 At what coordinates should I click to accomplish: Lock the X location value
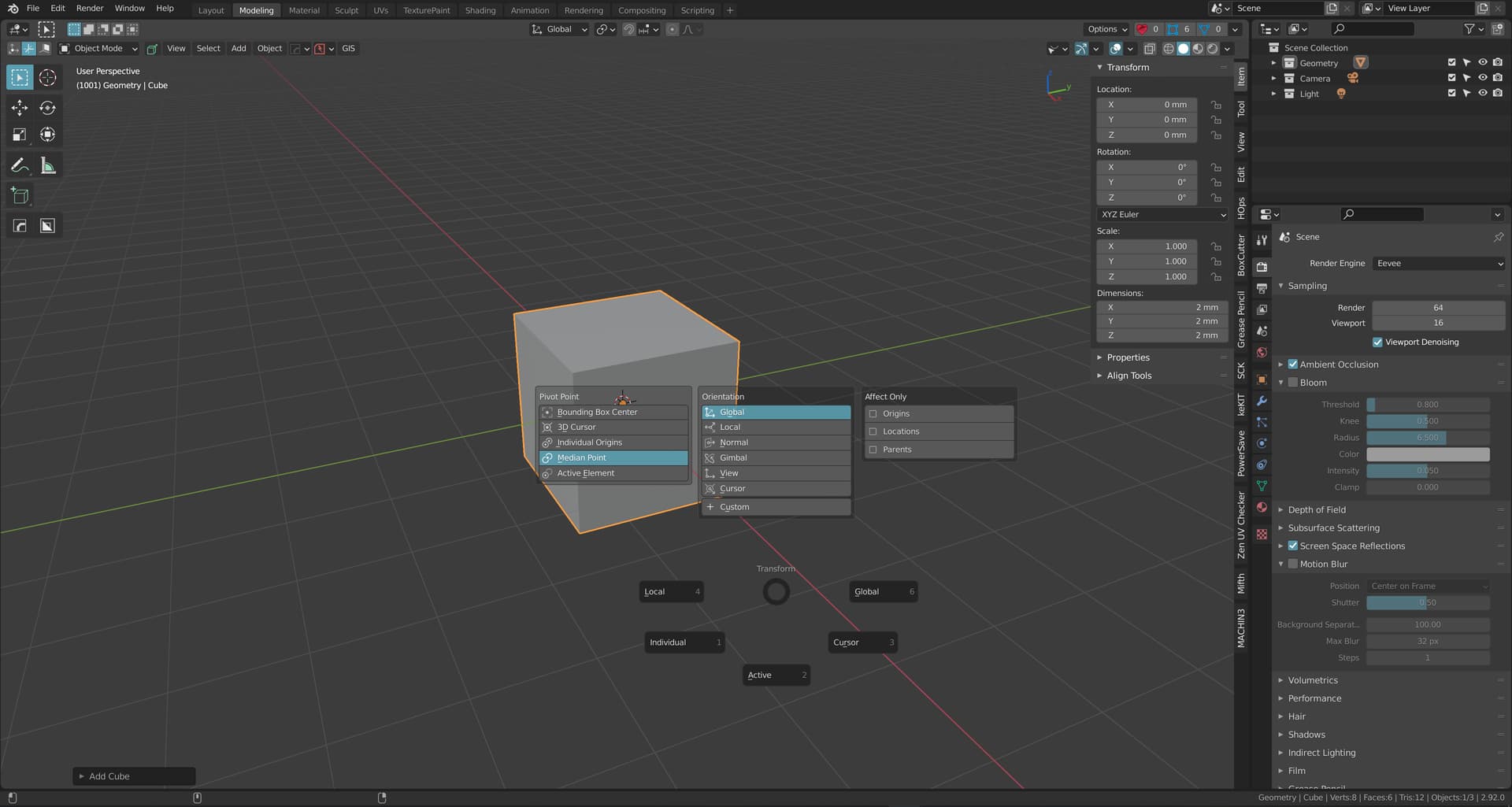pos(1216,105)
